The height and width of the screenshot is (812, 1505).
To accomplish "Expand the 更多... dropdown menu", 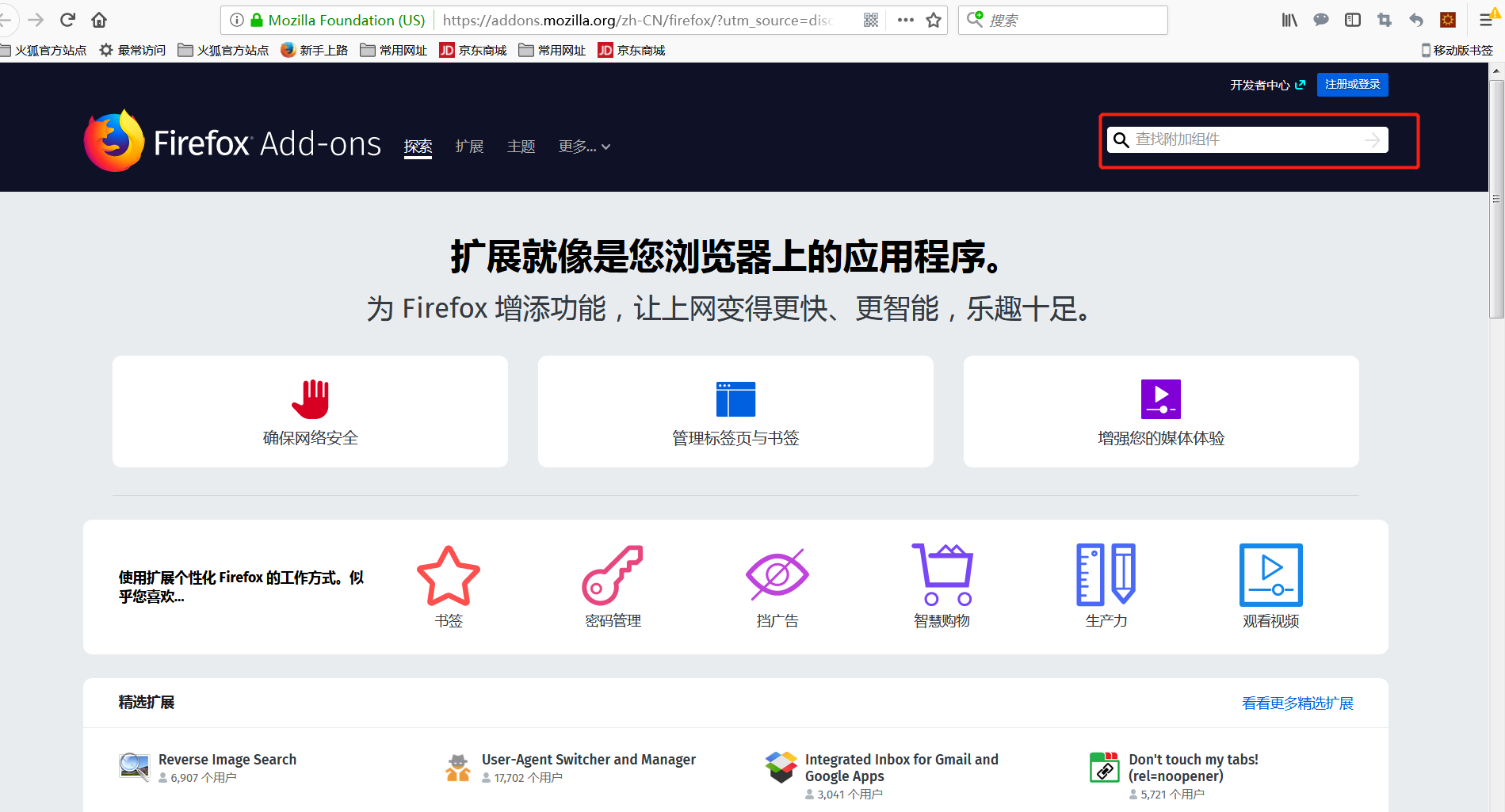I will [x=584, y=147].
